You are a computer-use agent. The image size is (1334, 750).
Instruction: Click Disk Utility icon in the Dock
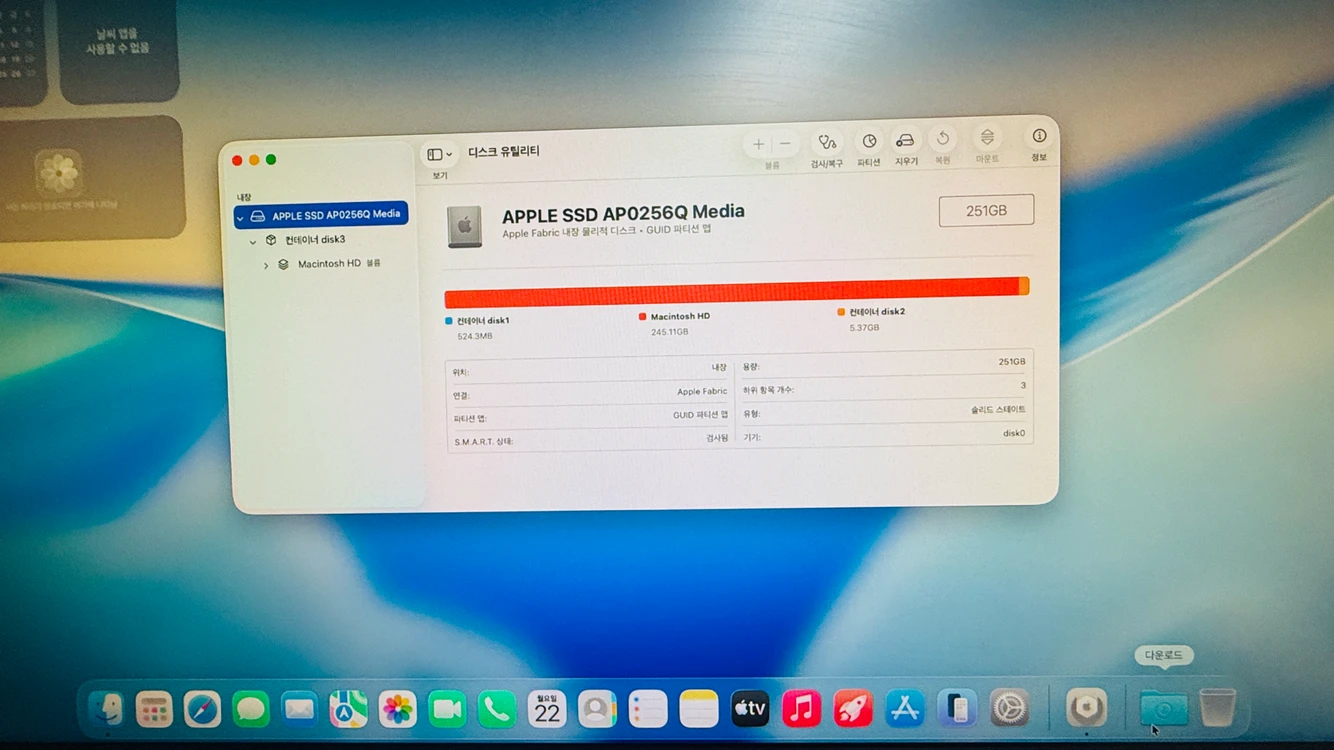[1086, 708]
